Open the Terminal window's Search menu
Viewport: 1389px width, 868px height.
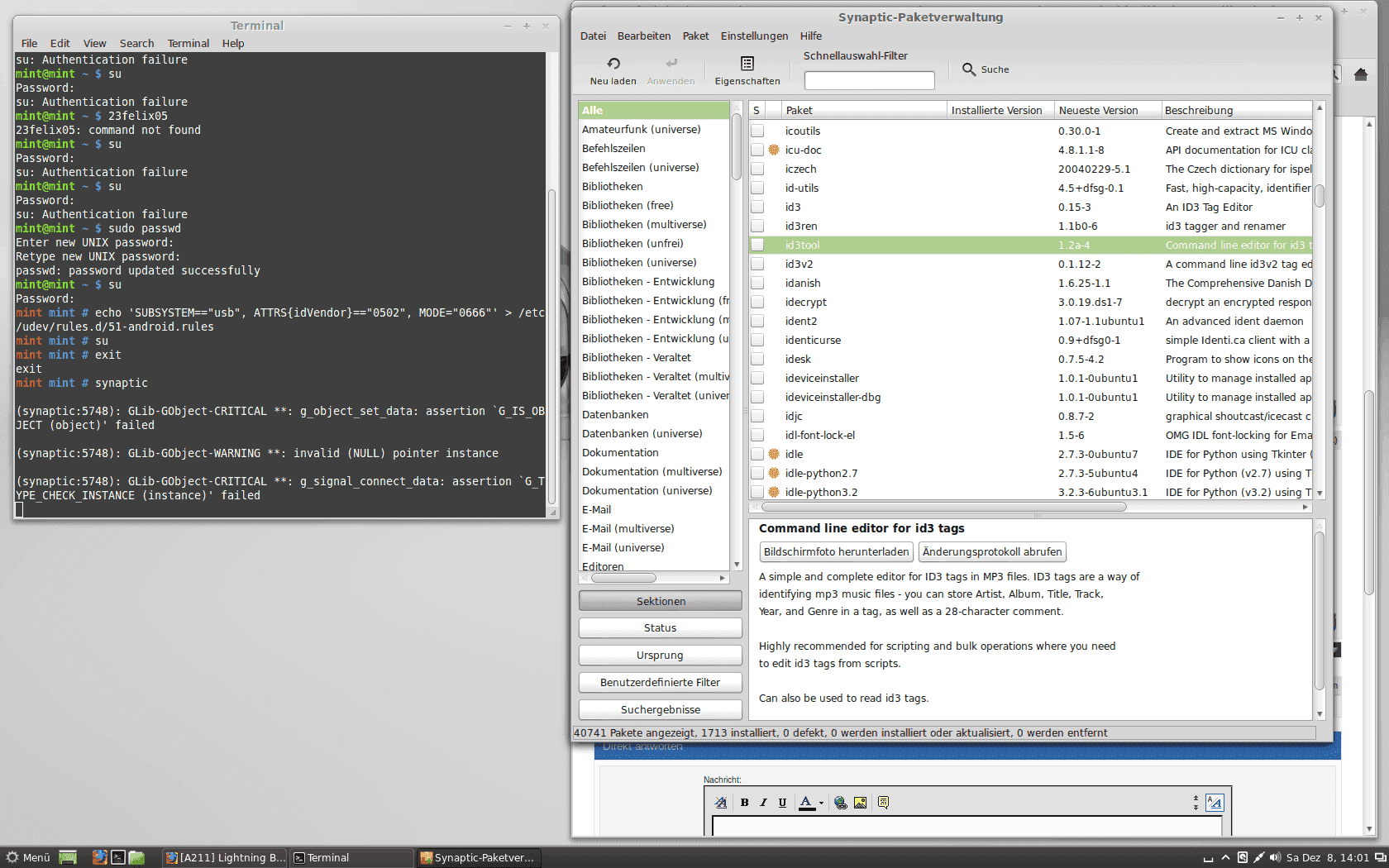[x=136, y=44]
